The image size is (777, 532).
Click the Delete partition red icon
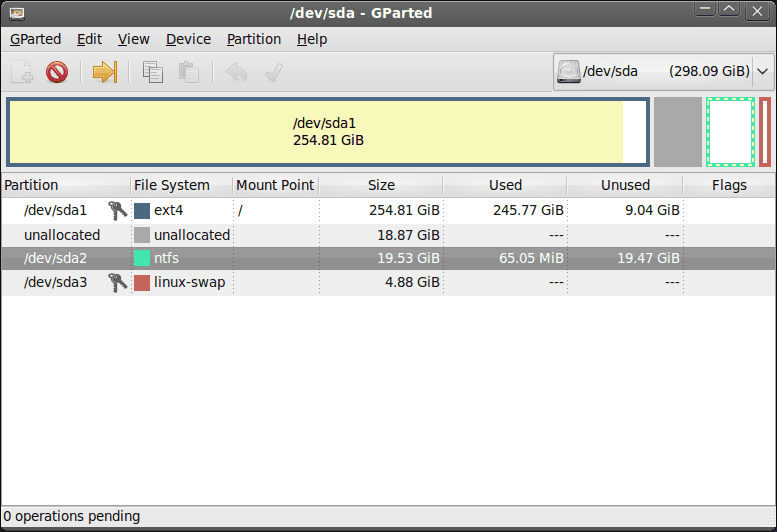coord(57,72)
